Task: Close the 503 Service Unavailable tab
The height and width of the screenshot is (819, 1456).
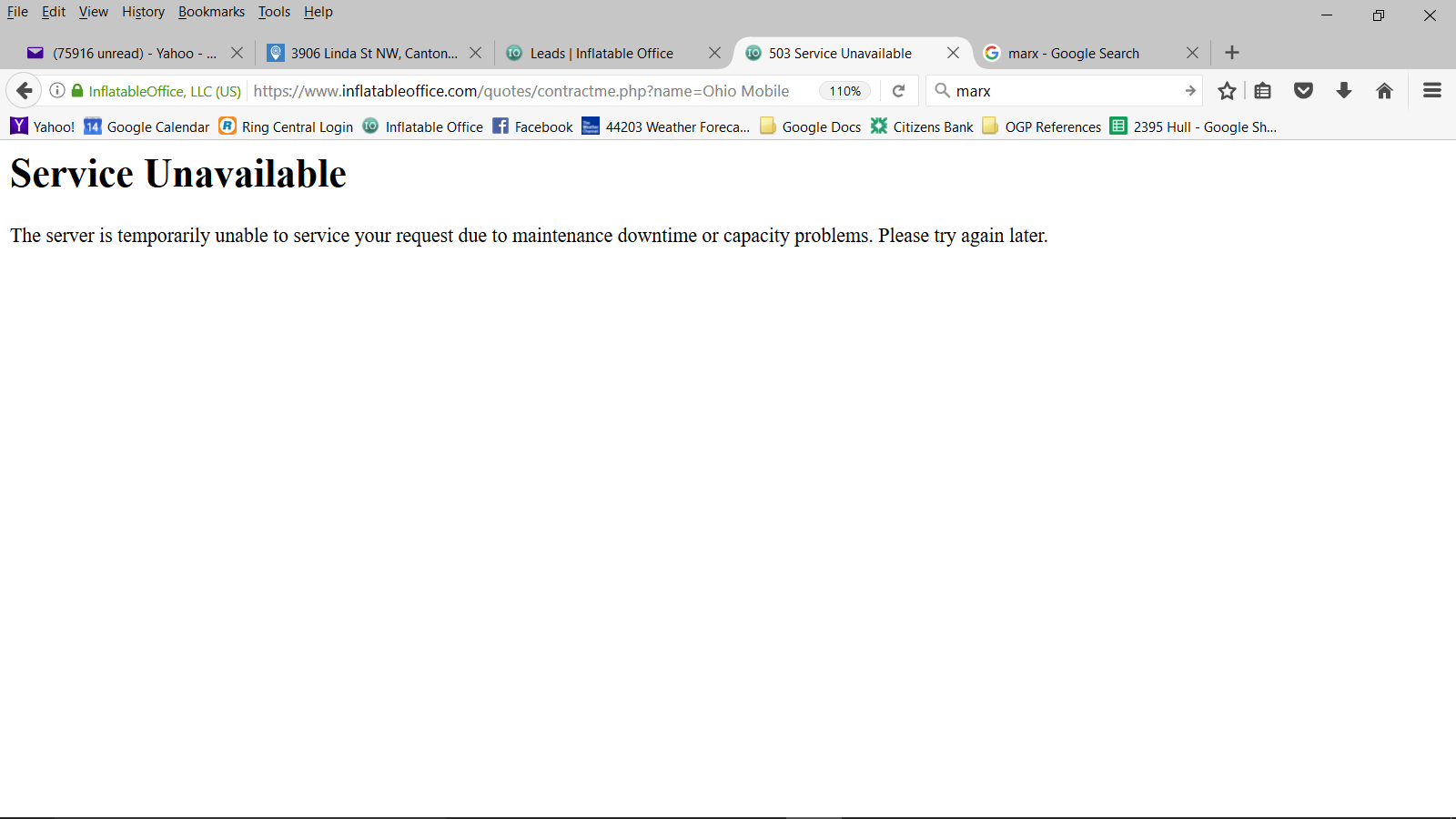Action: (x=953, y=53)
